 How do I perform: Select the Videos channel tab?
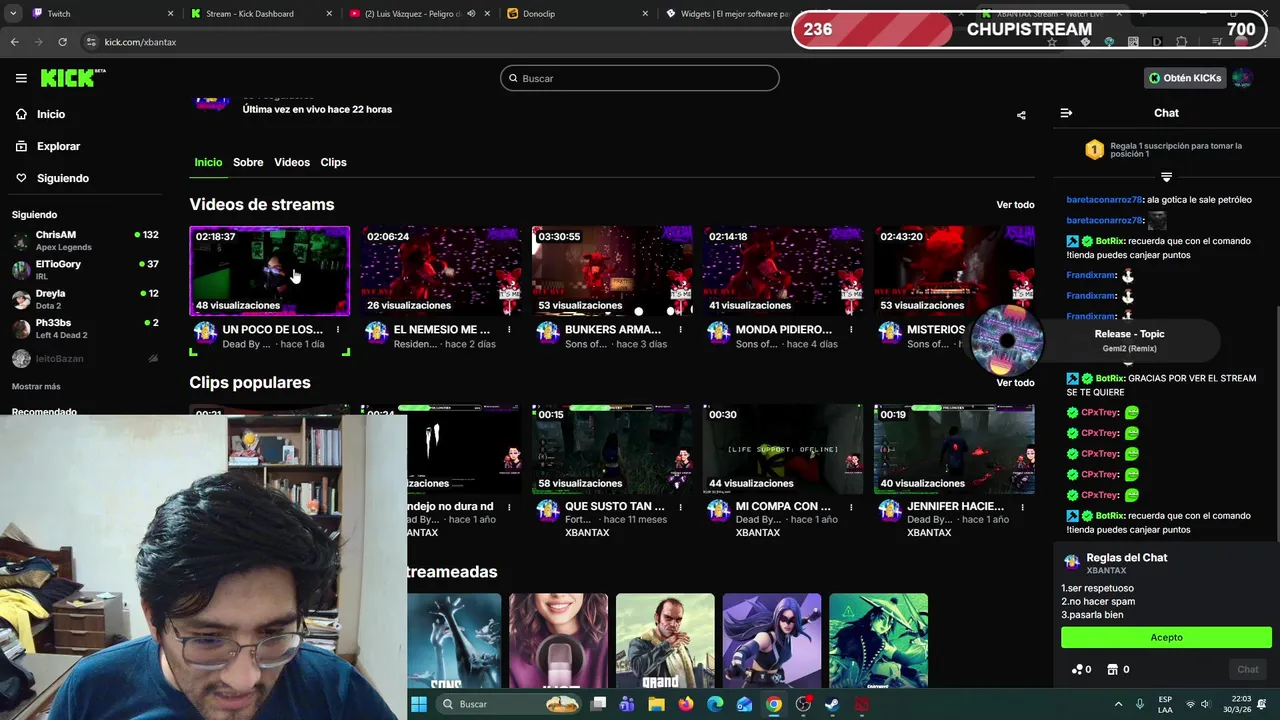click(x=292, y=162)
